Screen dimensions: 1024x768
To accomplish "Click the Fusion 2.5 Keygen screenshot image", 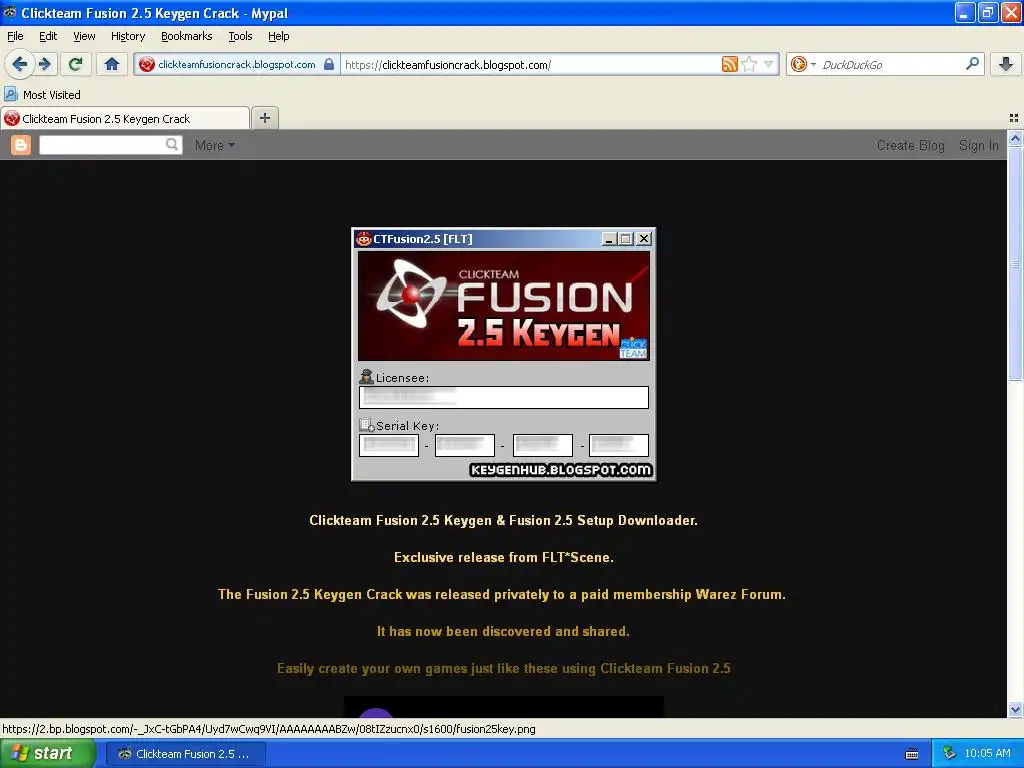I will pyautogui.click(x=504, y=354).
